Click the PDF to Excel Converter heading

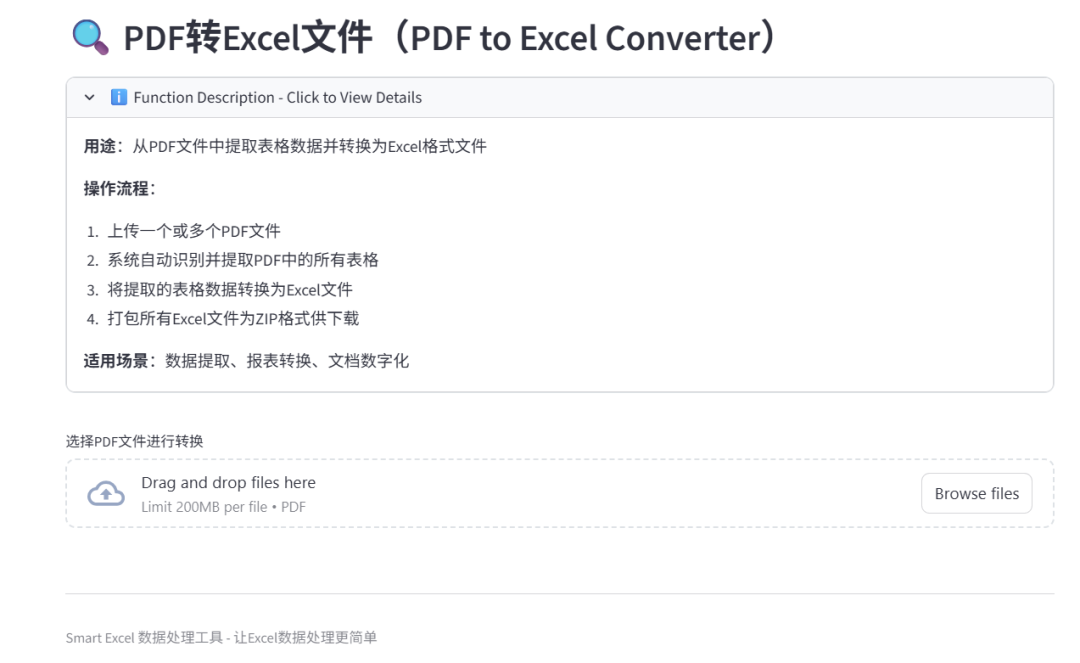[449, 37]
